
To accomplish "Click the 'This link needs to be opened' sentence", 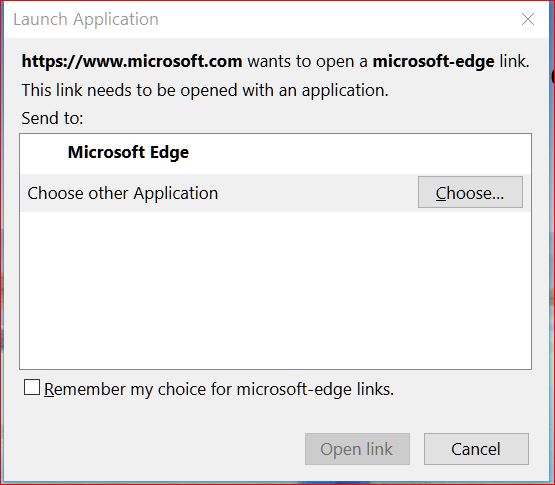I will tap(205, 91).
